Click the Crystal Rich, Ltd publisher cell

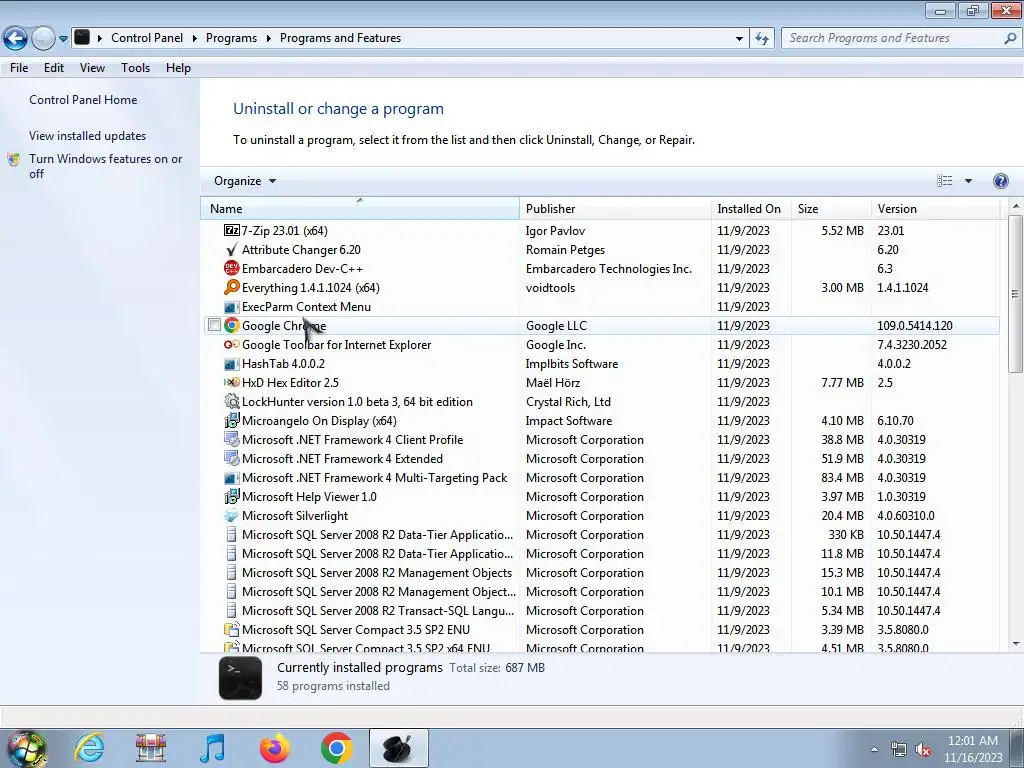tap(568, 402)
